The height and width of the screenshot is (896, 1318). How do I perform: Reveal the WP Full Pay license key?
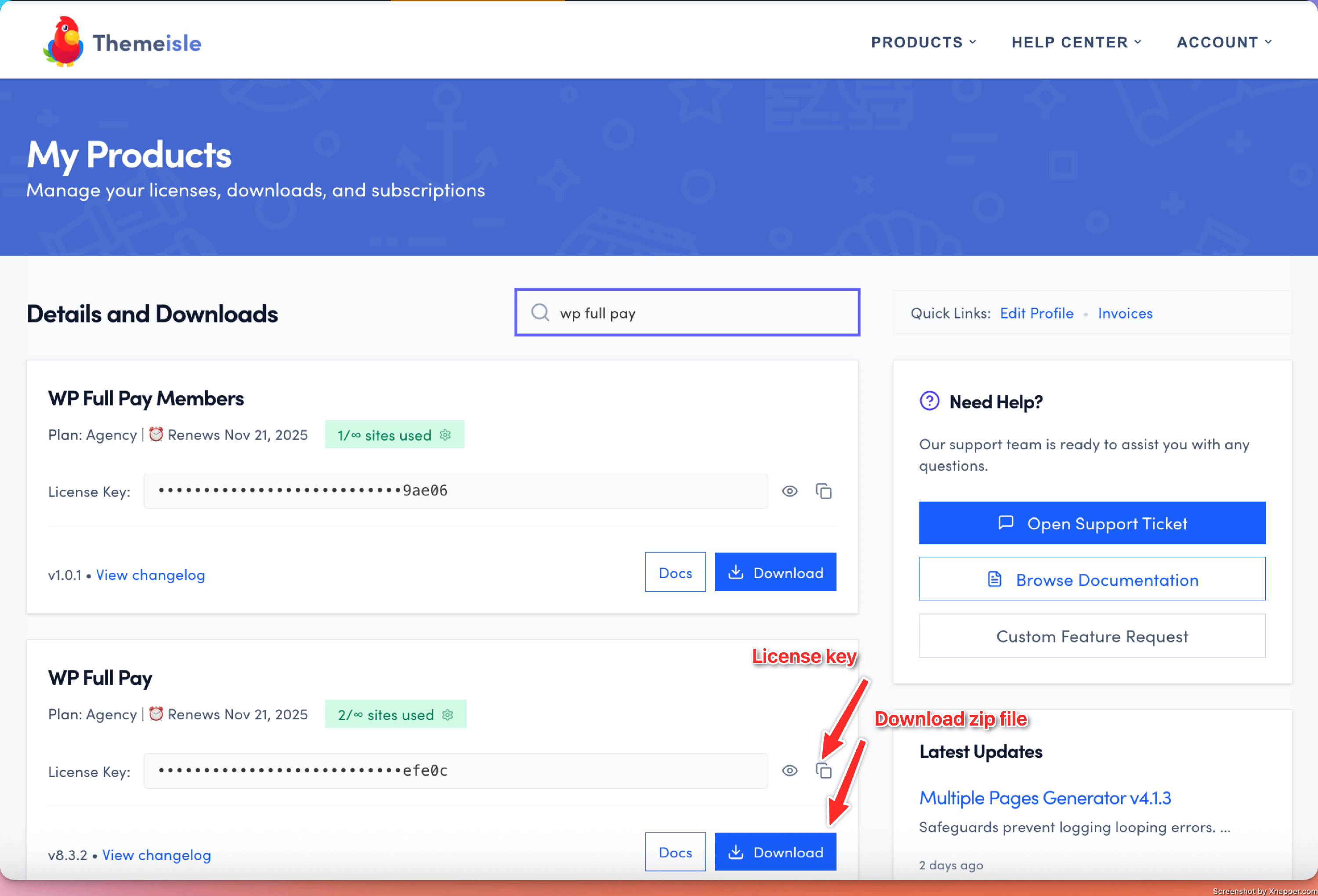coord(789,771)
